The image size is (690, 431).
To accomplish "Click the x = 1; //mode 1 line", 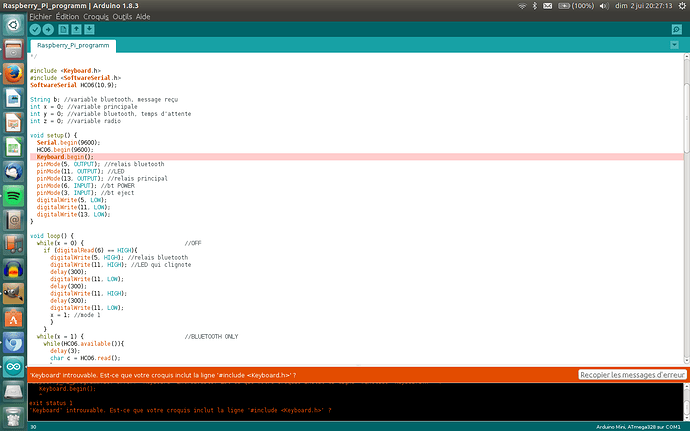I will pyautogui.click(x=75, y=315).
